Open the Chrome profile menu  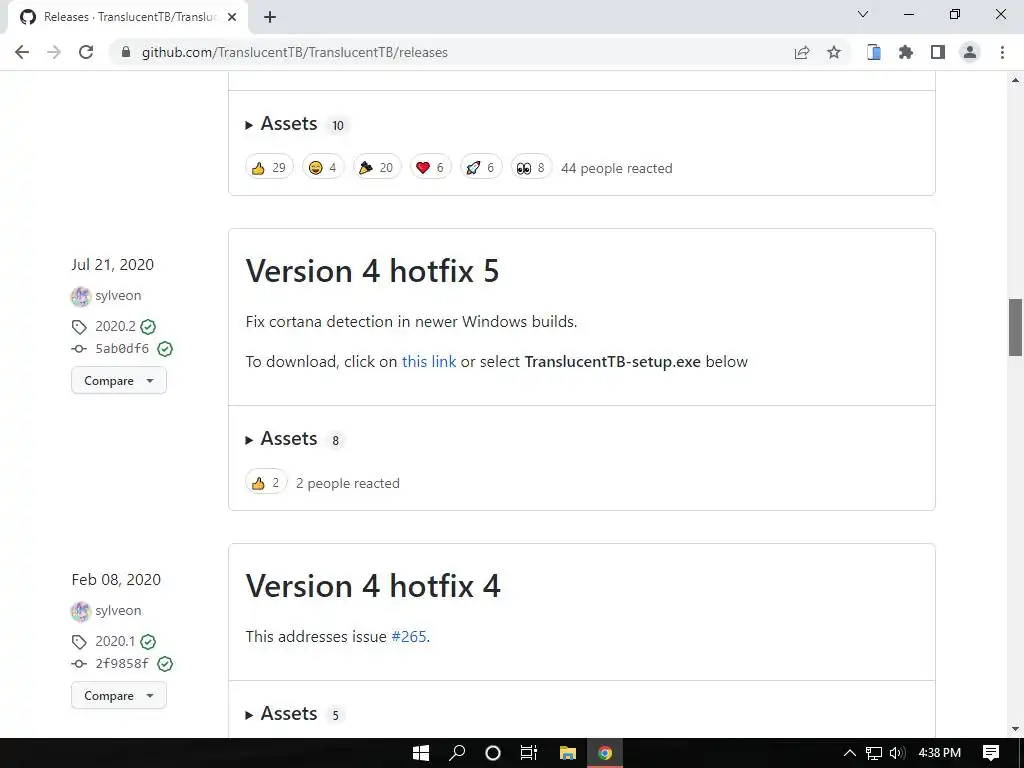(970, 52)
